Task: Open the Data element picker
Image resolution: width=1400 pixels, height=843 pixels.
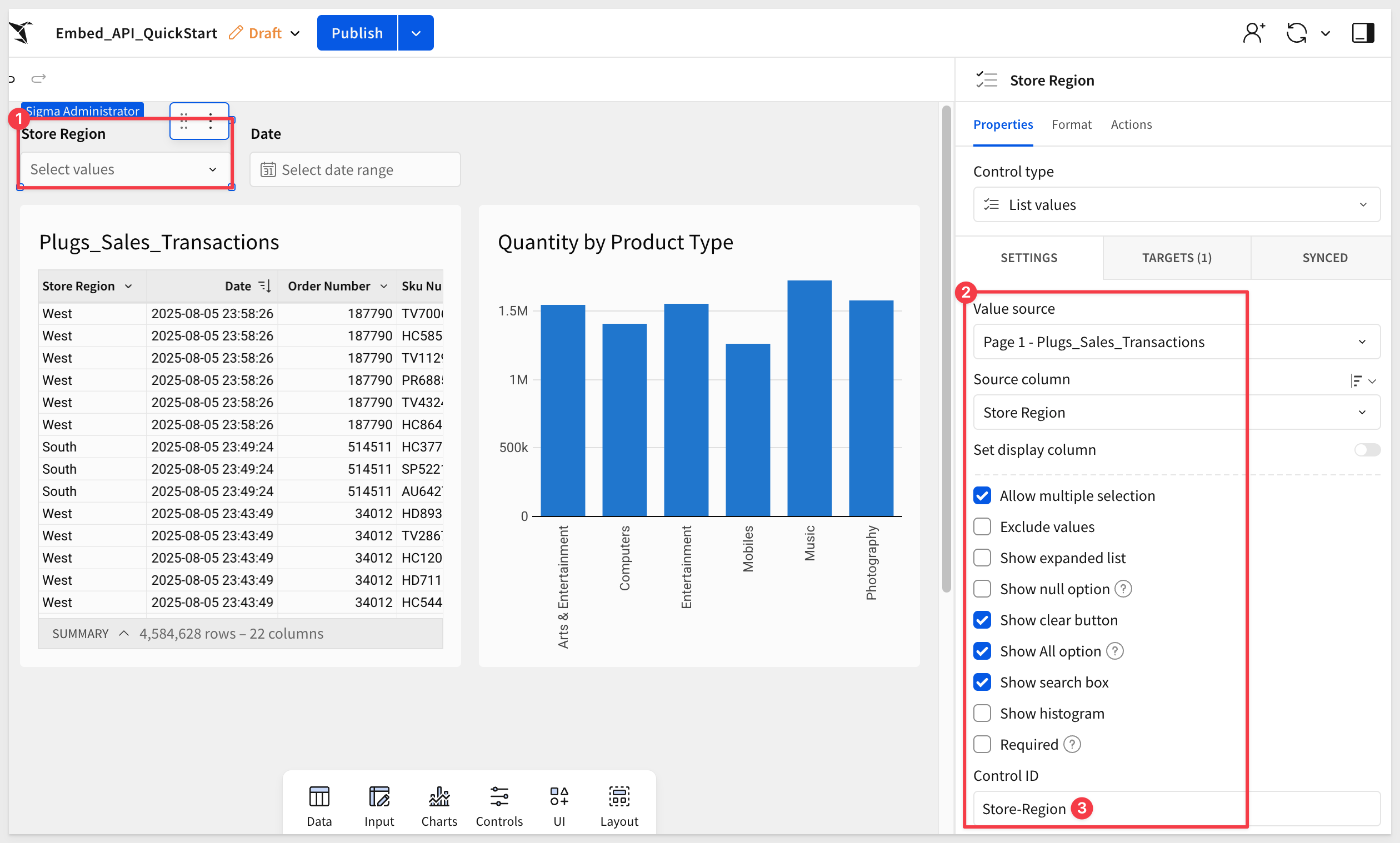Action: pos(319,804)
